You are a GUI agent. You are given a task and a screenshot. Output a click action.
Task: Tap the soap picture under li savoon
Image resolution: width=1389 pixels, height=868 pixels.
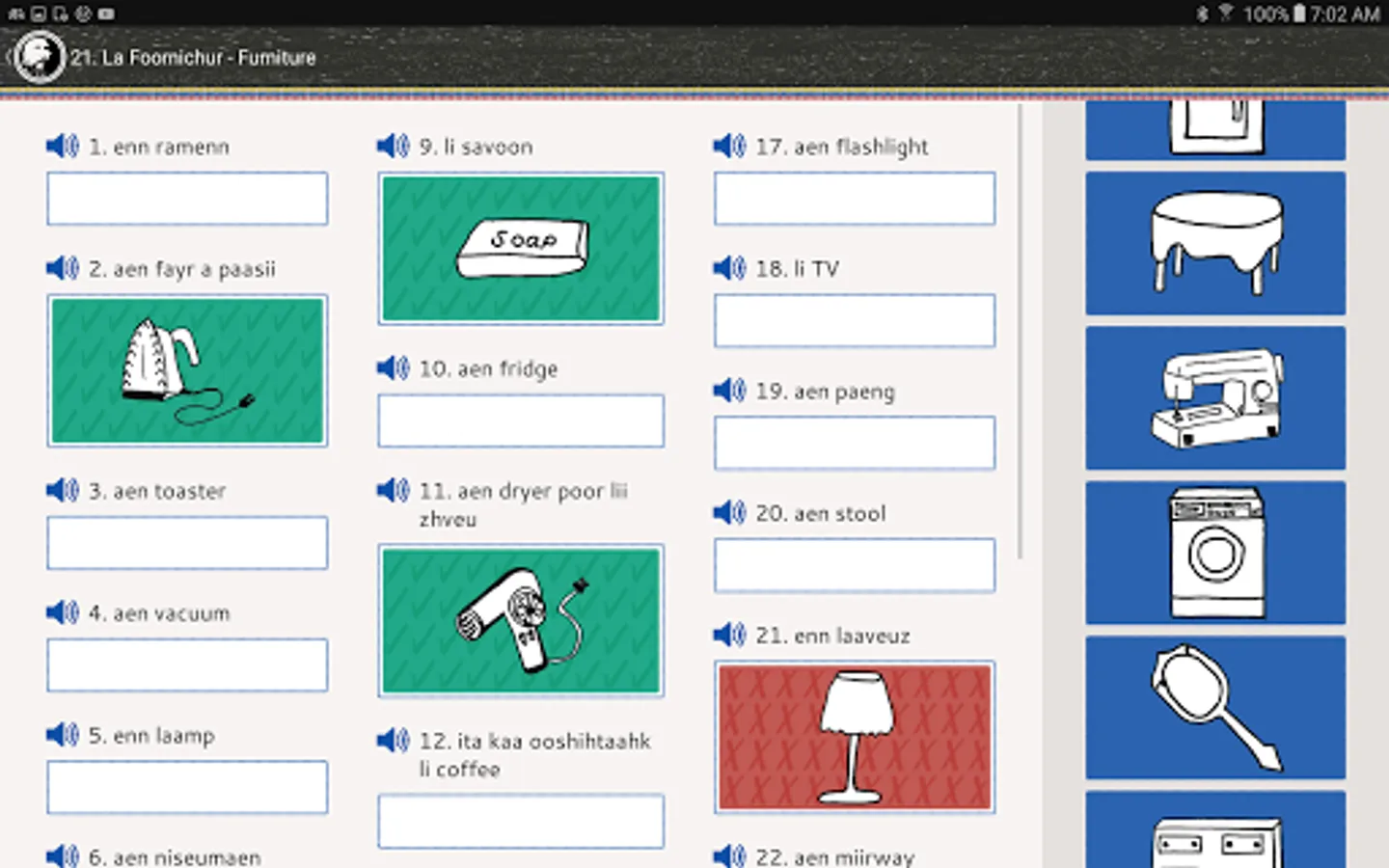(521, 249)
